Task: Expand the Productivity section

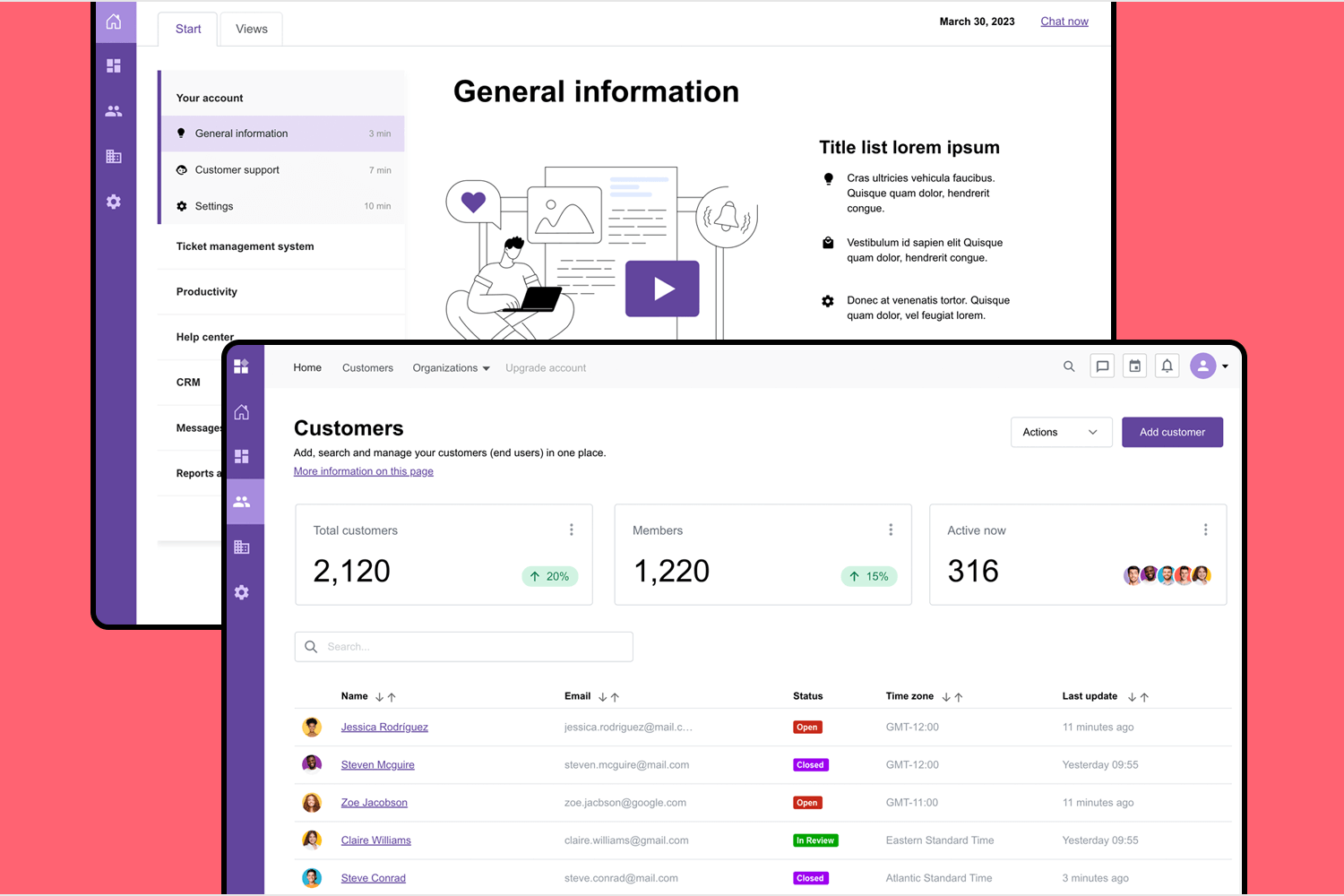Action: pos(281,292)
